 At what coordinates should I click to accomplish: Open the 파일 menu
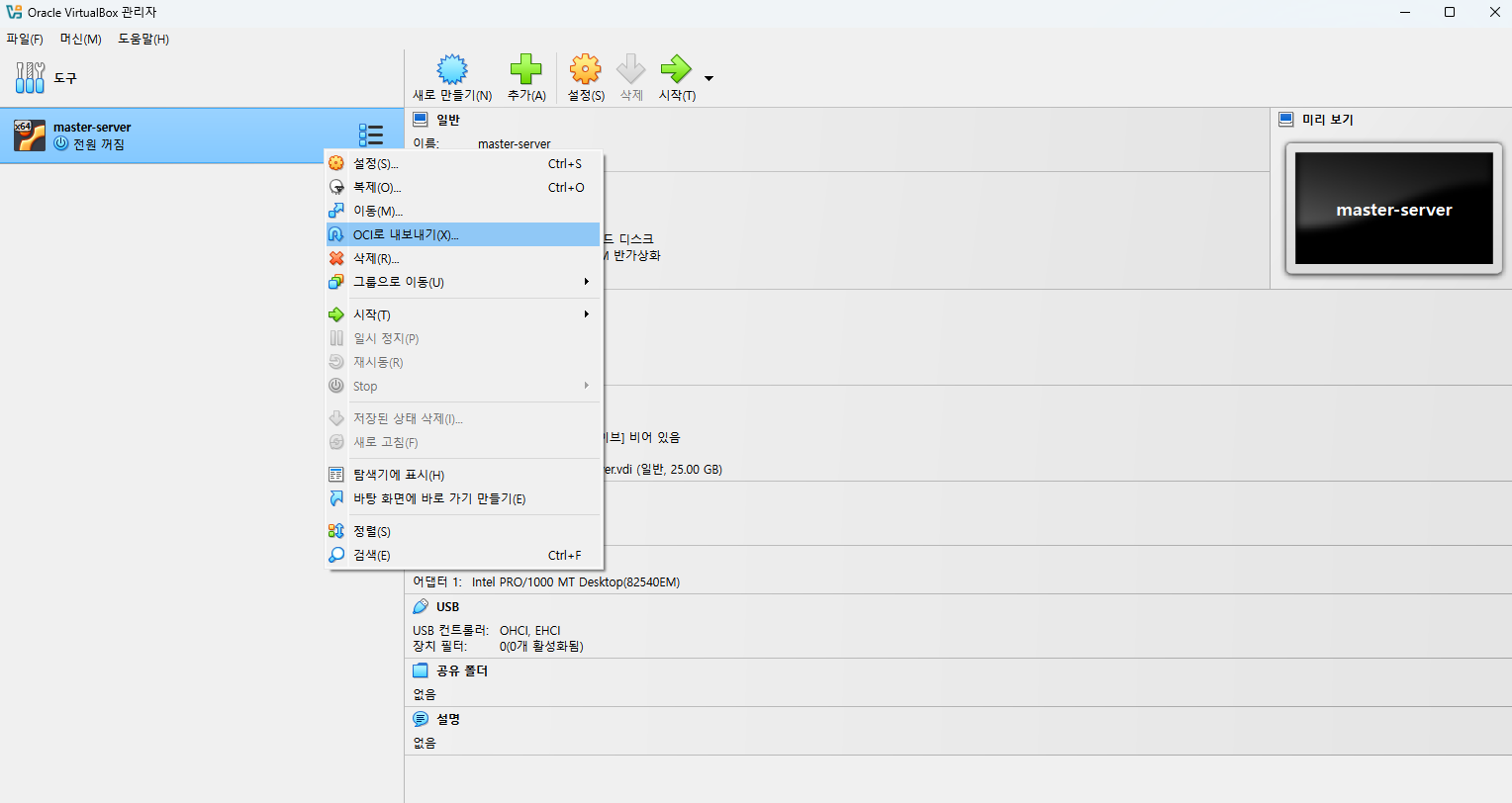pos(25,40)
